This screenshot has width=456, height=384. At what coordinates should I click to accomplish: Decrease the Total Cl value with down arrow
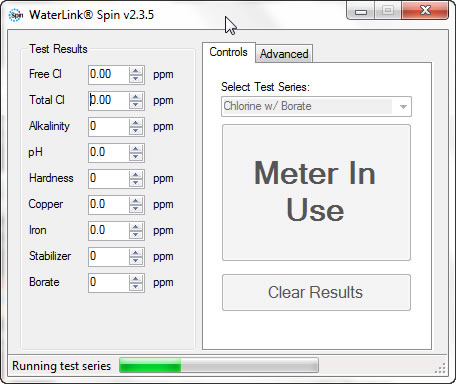click(x=136, y=105)
